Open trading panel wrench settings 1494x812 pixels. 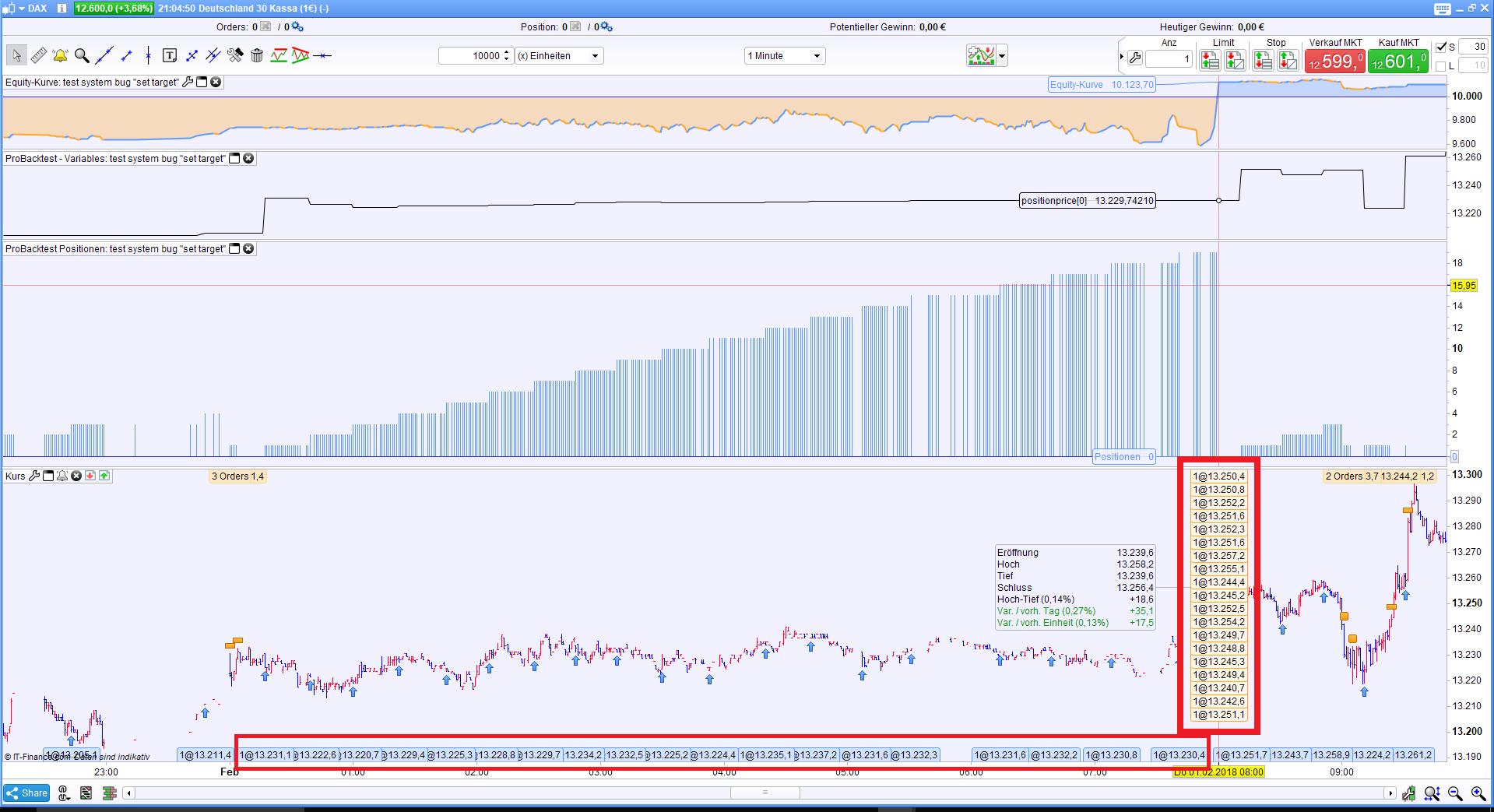click(x=1135, y=58)
